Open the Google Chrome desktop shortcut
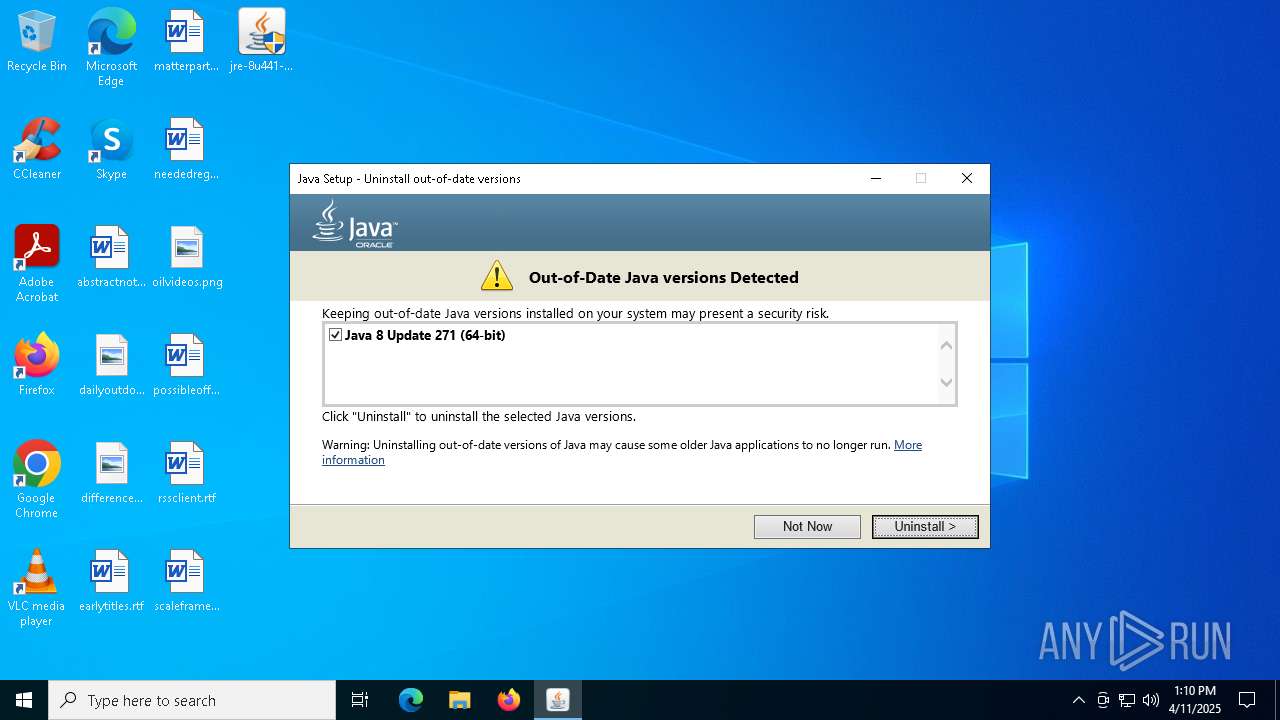This screenshot has height=720, width=1280. point(37,480)
